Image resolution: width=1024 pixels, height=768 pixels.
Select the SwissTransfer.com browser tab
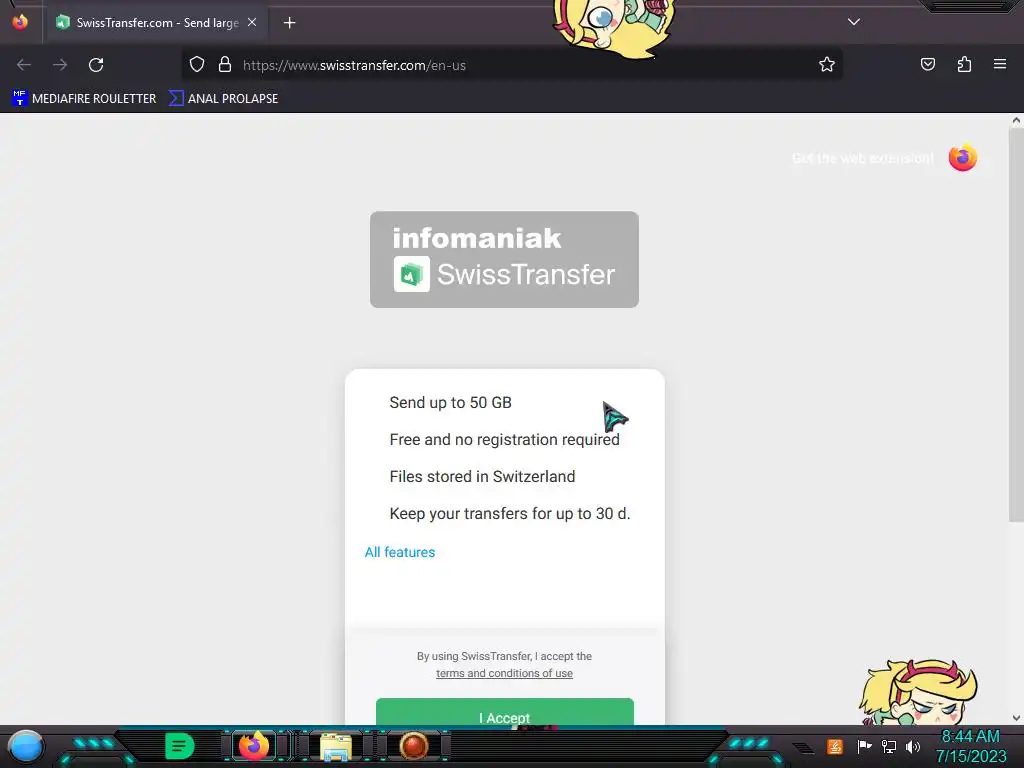(x=157, y=22)
